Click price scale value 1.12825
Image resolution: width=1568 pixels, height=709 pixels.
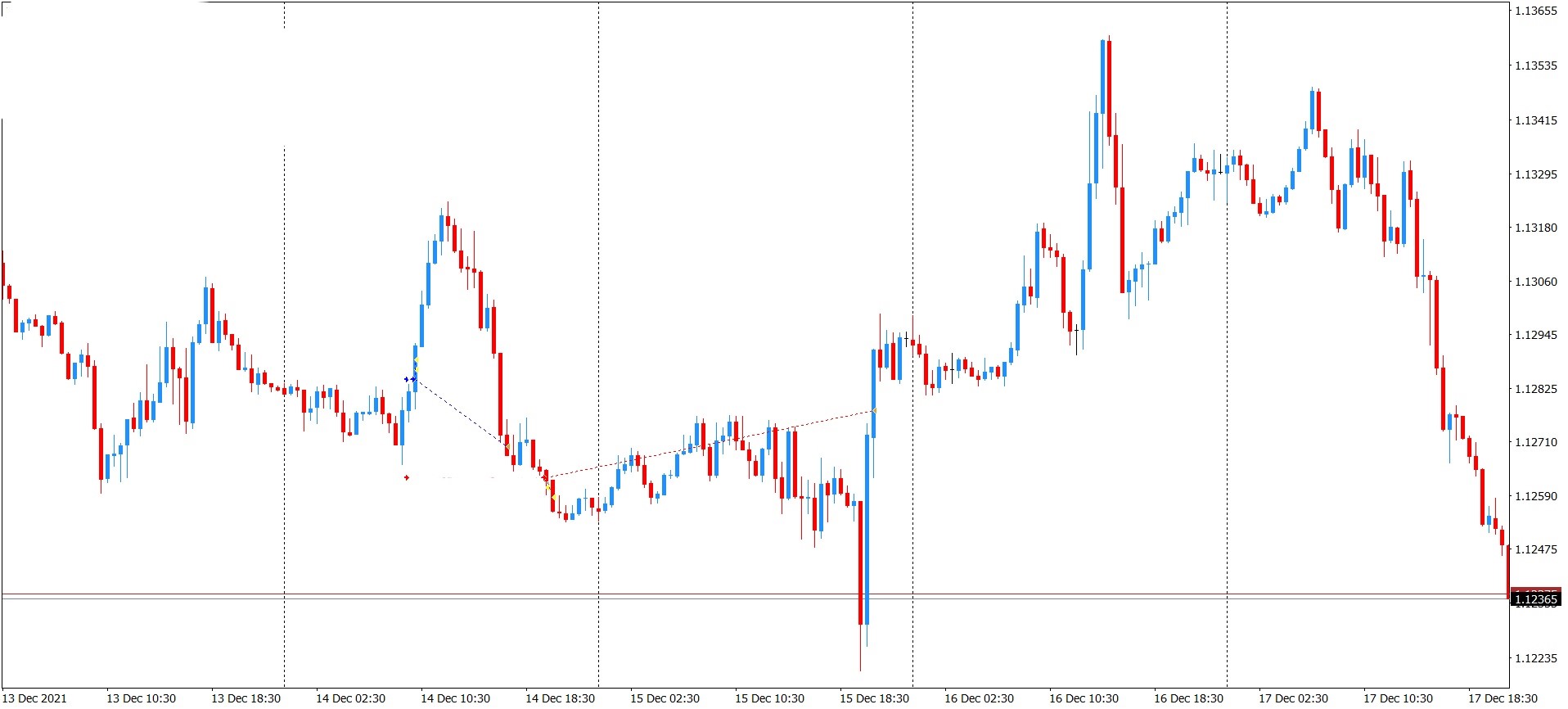pyautogui.click(x=1535, y=389)
